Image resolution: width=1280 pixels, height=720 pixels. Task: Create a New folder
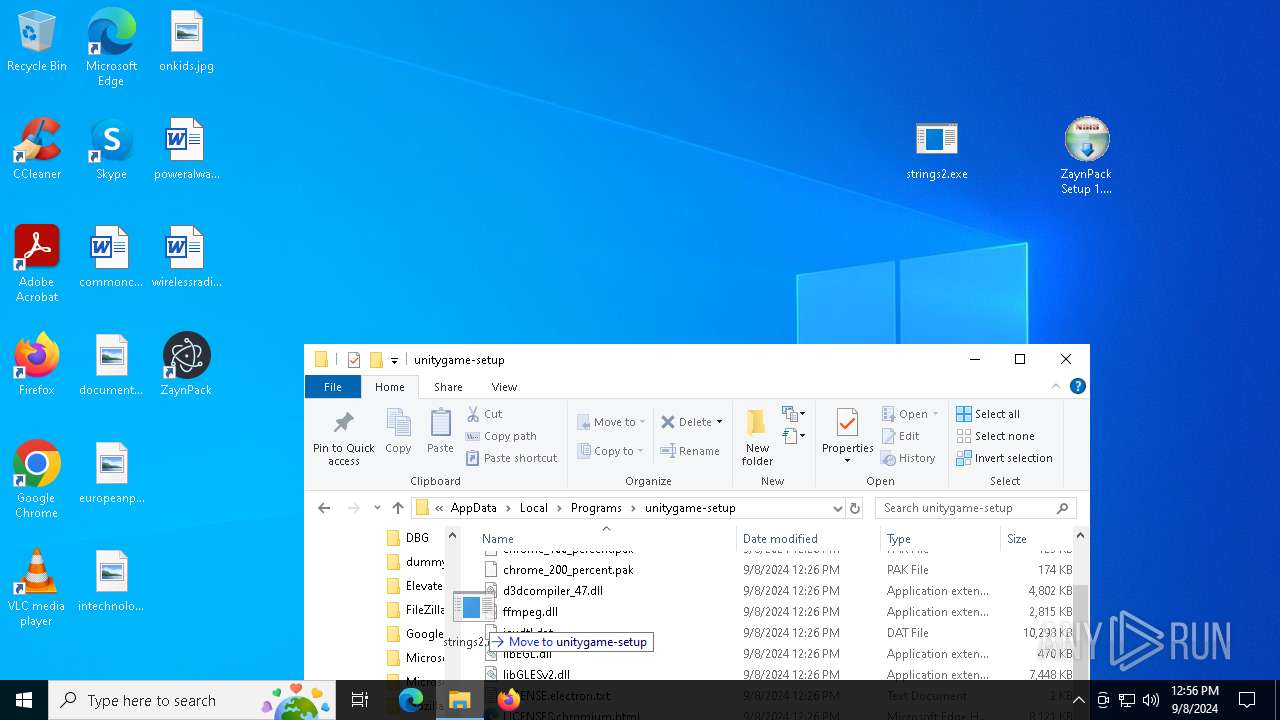pos(757,438)
